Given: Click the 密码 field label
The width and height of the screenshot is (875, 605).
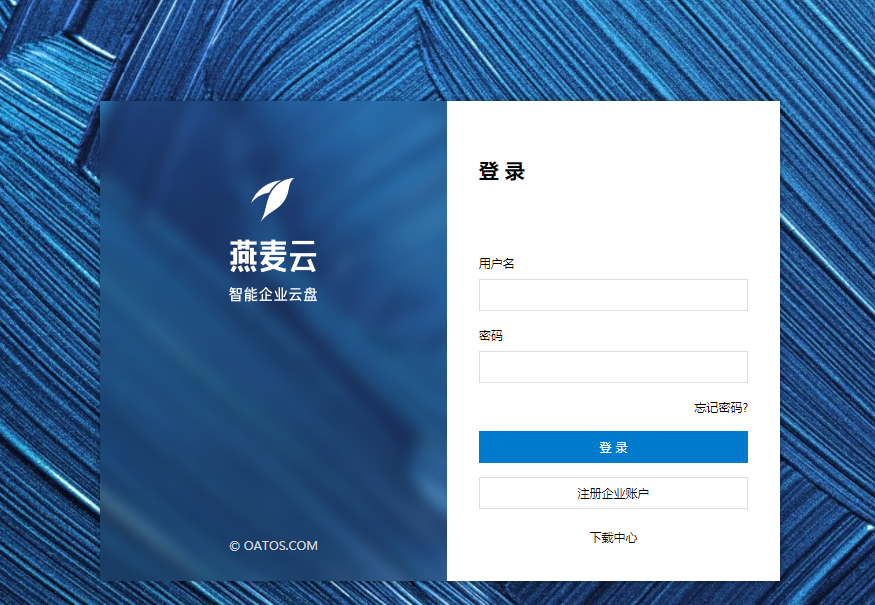Looking at the screenshot, I should 491,335.
